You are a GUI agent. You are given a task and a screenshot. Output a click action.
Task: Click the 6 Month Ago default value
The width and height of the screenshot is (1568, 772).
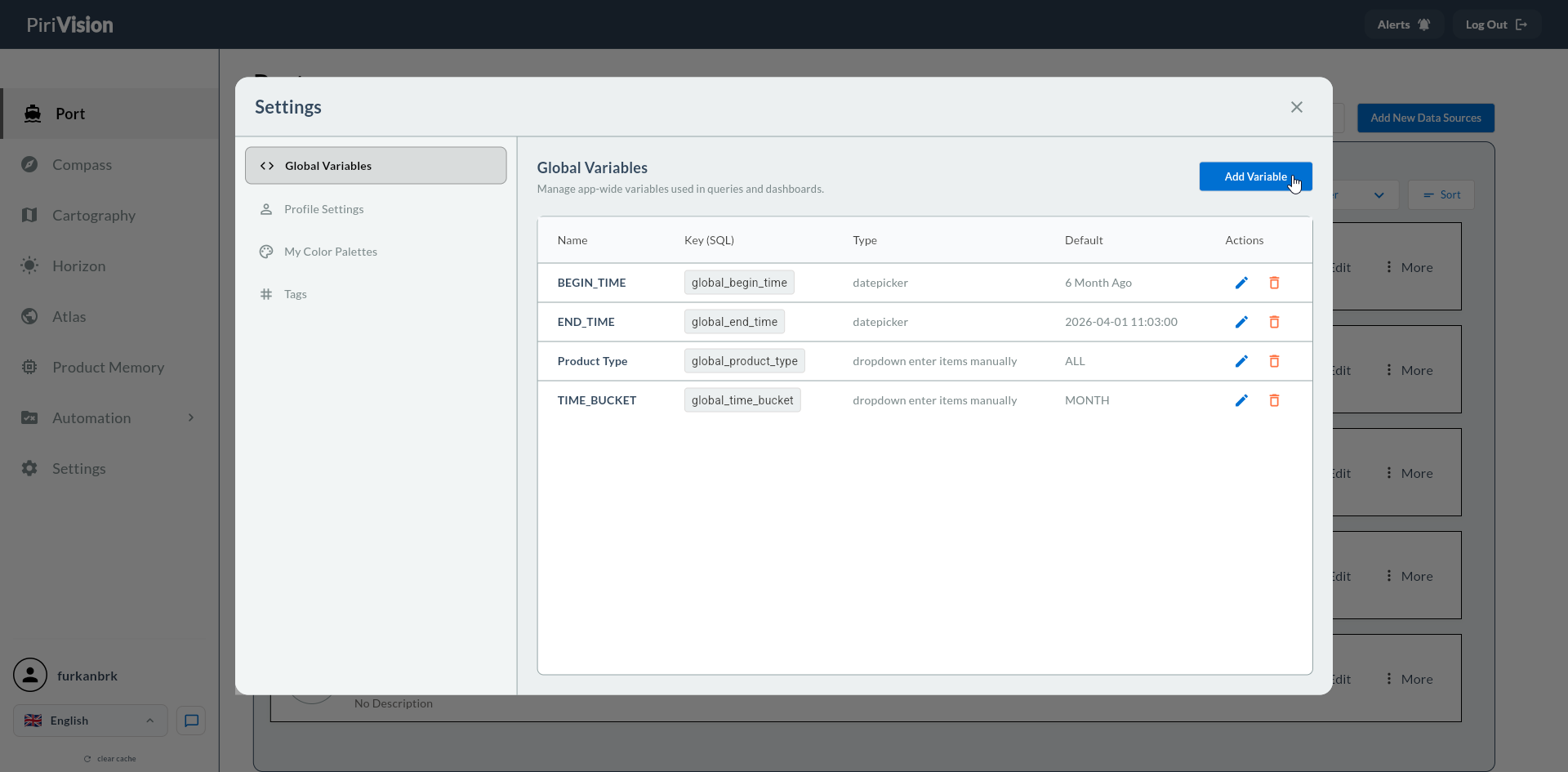(1098, 283)
